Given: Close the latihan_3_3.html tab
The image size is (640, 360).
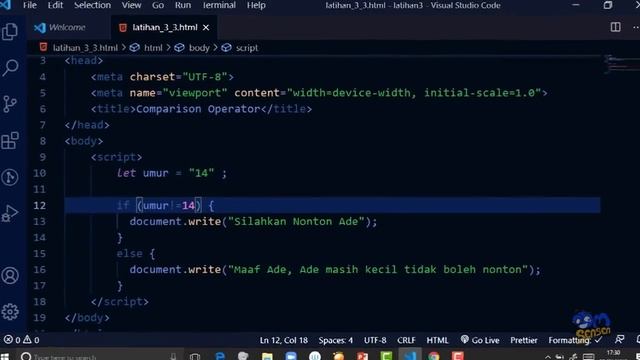Looking at the screenshot, I should coord(206,27).
